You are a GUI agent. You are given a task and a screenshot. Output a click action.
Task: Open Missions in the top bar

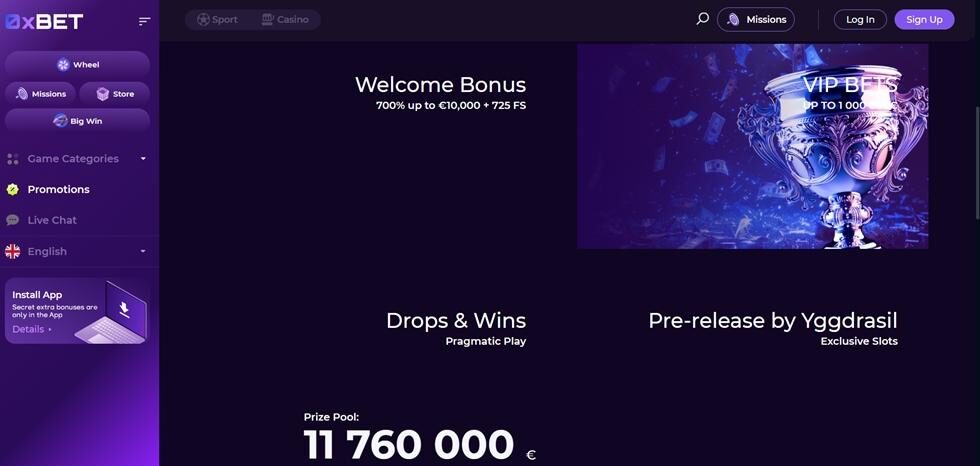point(756,19)
